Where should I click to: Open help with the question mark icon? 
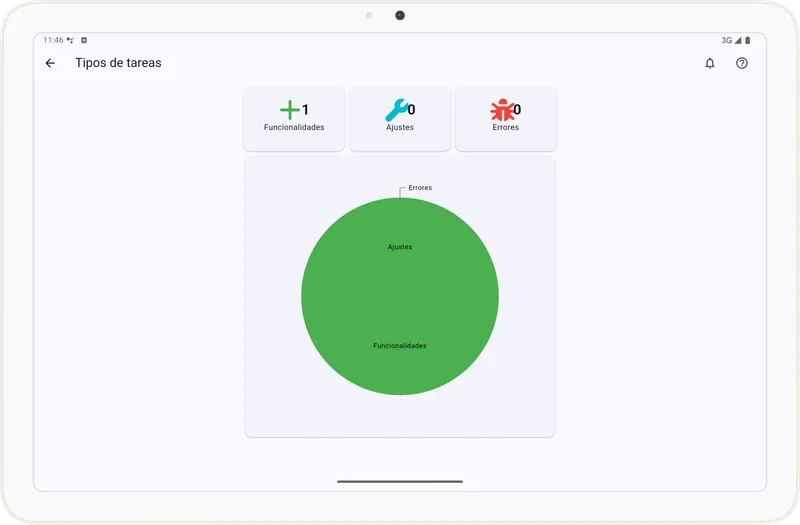click(742, 63)
